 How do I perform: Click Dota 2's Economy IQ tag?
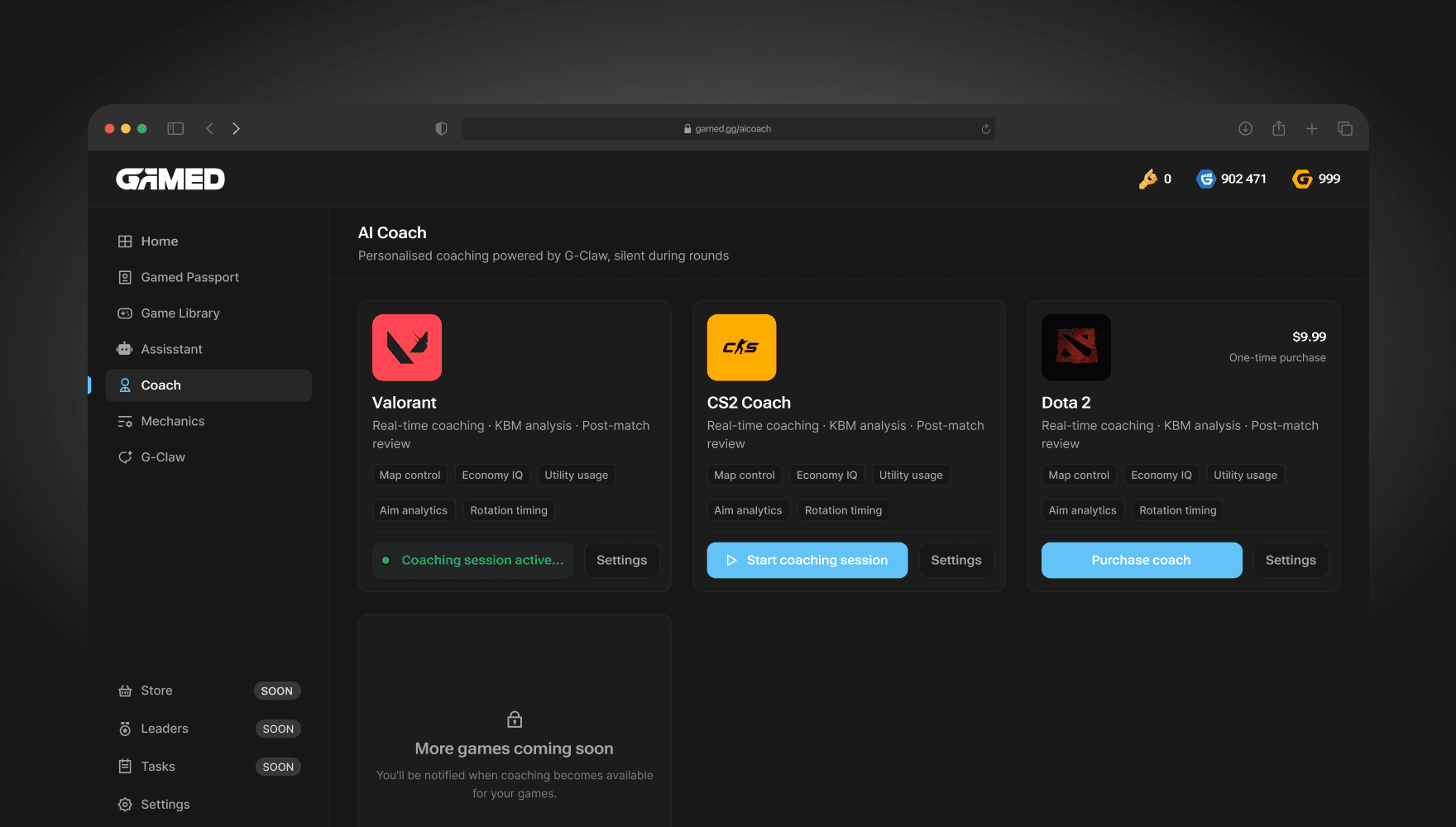pyautogui.click(x=1161, y=476)
